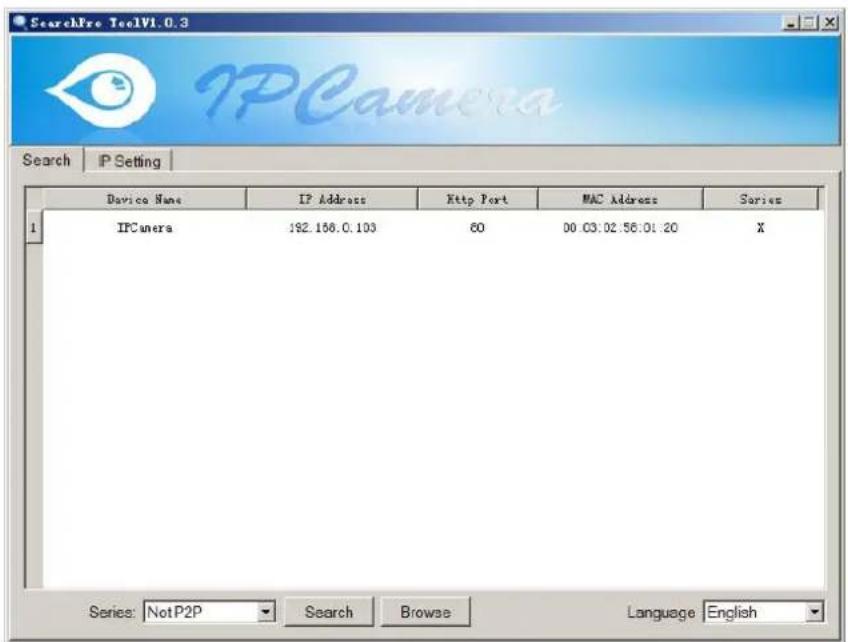
Task: Minimize the SearchPro Tool window
Action: (x=791, y=23)
